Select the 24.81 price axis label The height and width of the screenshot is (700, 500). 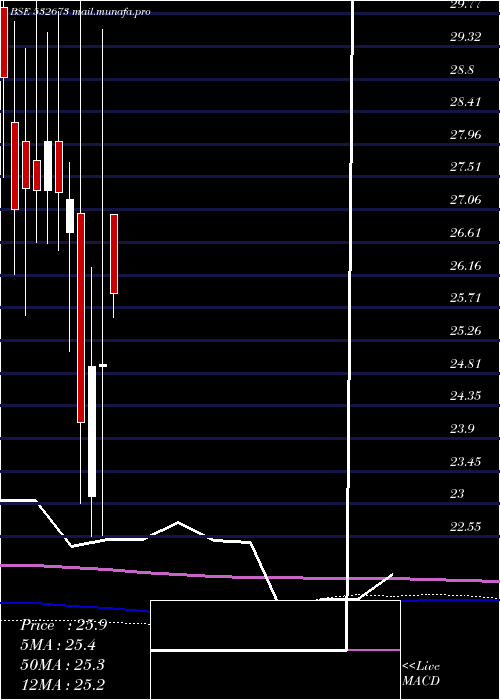466,363
